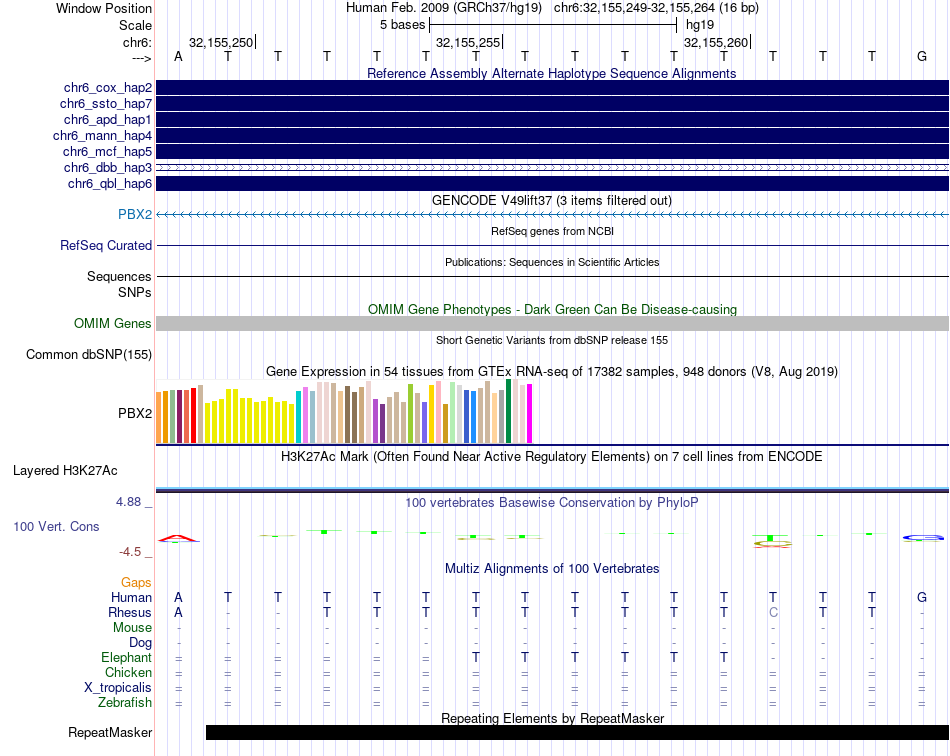
Task: Open RefSeq genes from NCBI title
Action: [x=552, y=231]
